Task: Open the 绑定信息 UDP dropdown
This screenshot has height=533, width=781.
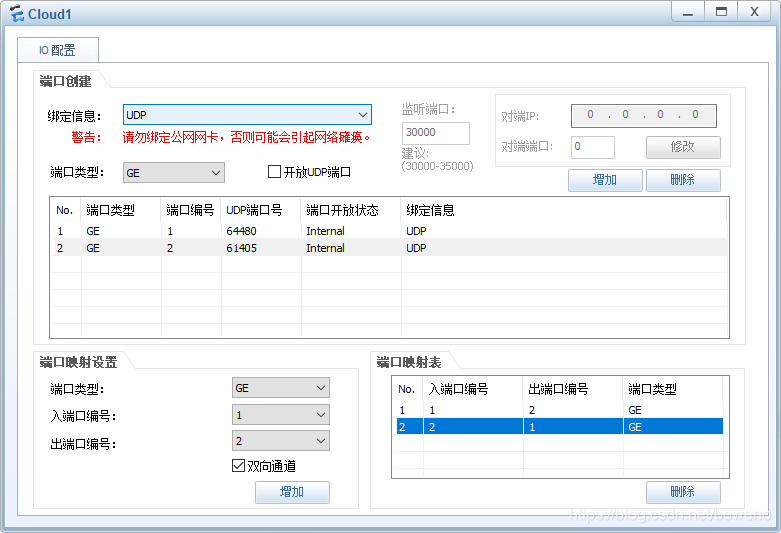Action: (247, 115)
